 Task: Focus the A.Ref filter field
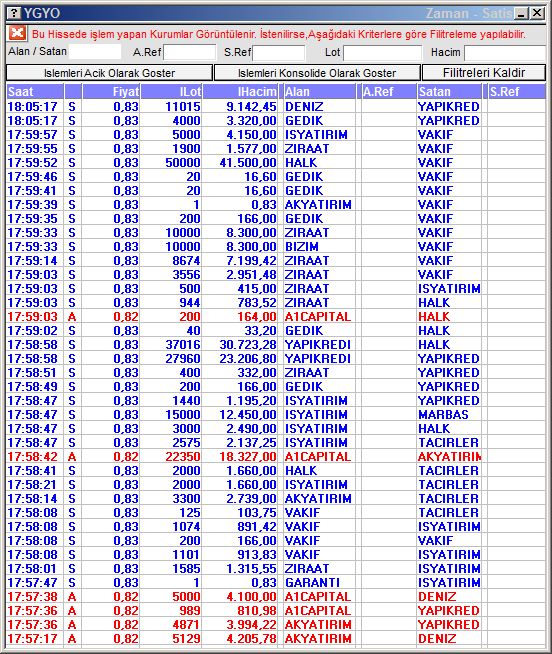[190, 53]
